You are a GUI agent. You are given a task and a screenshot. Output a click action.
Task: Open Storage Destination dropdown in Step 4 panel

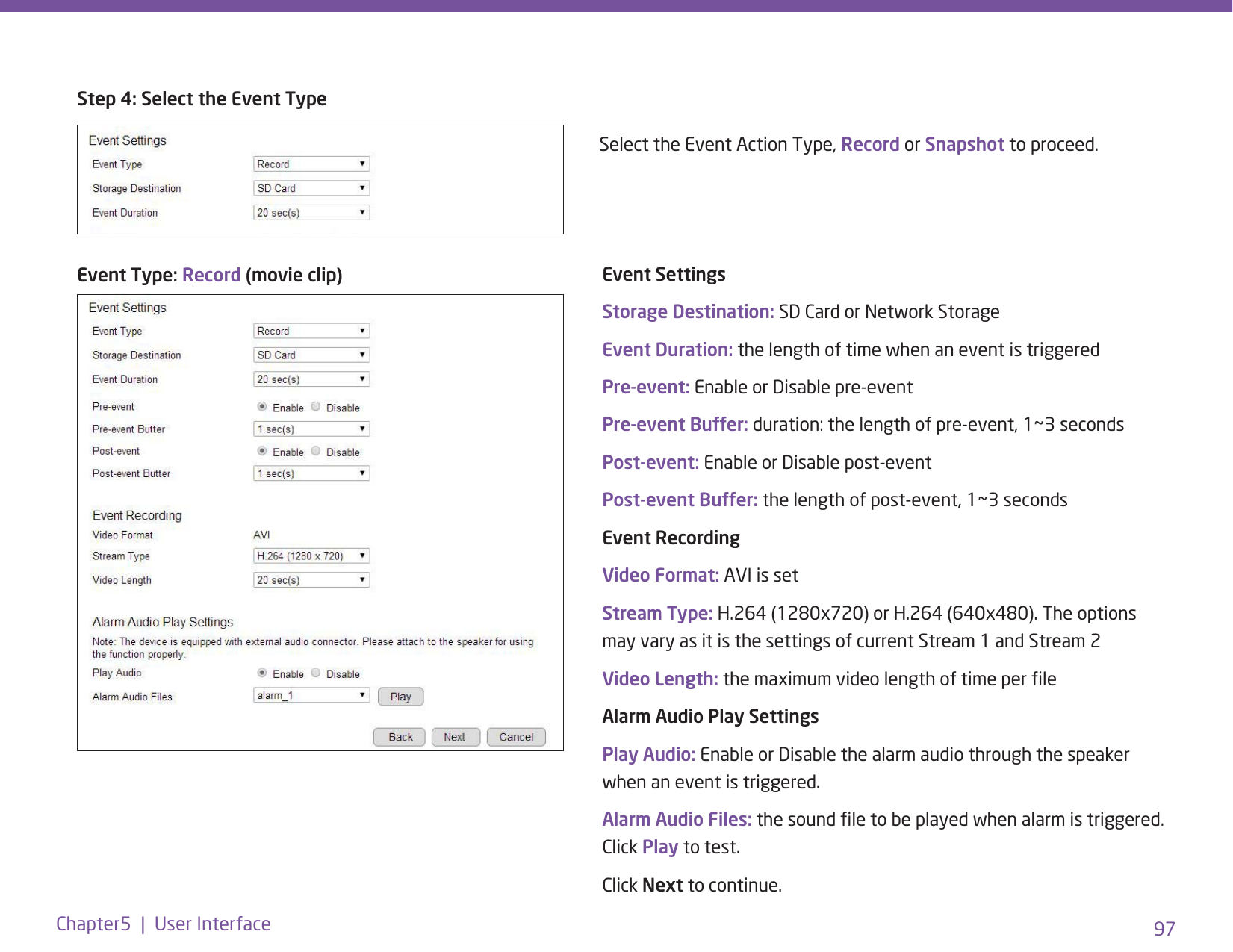(311, 188)
